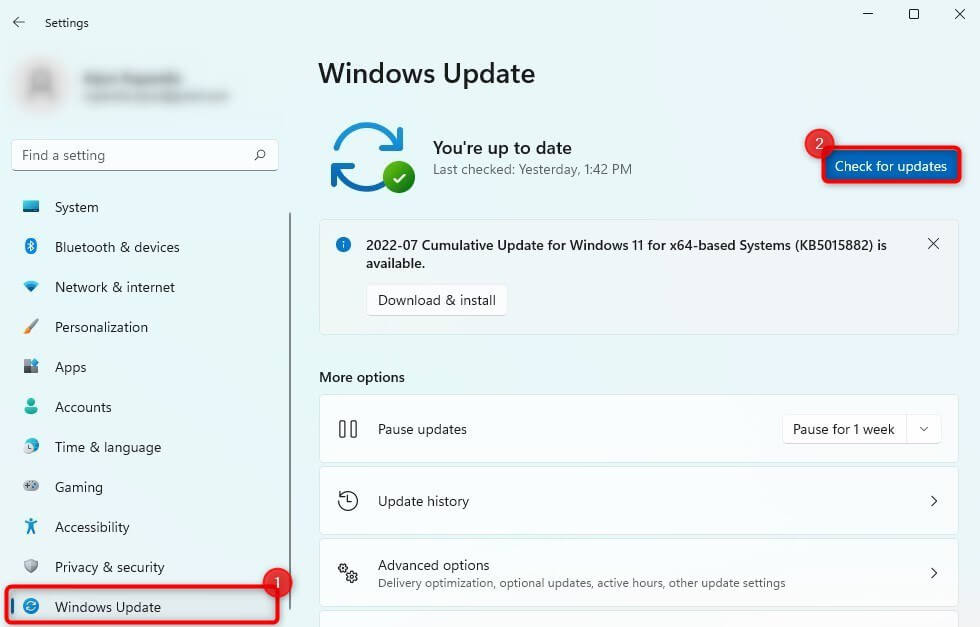
Task: Click the 'Pause updates' label
Action: point(422,429)
